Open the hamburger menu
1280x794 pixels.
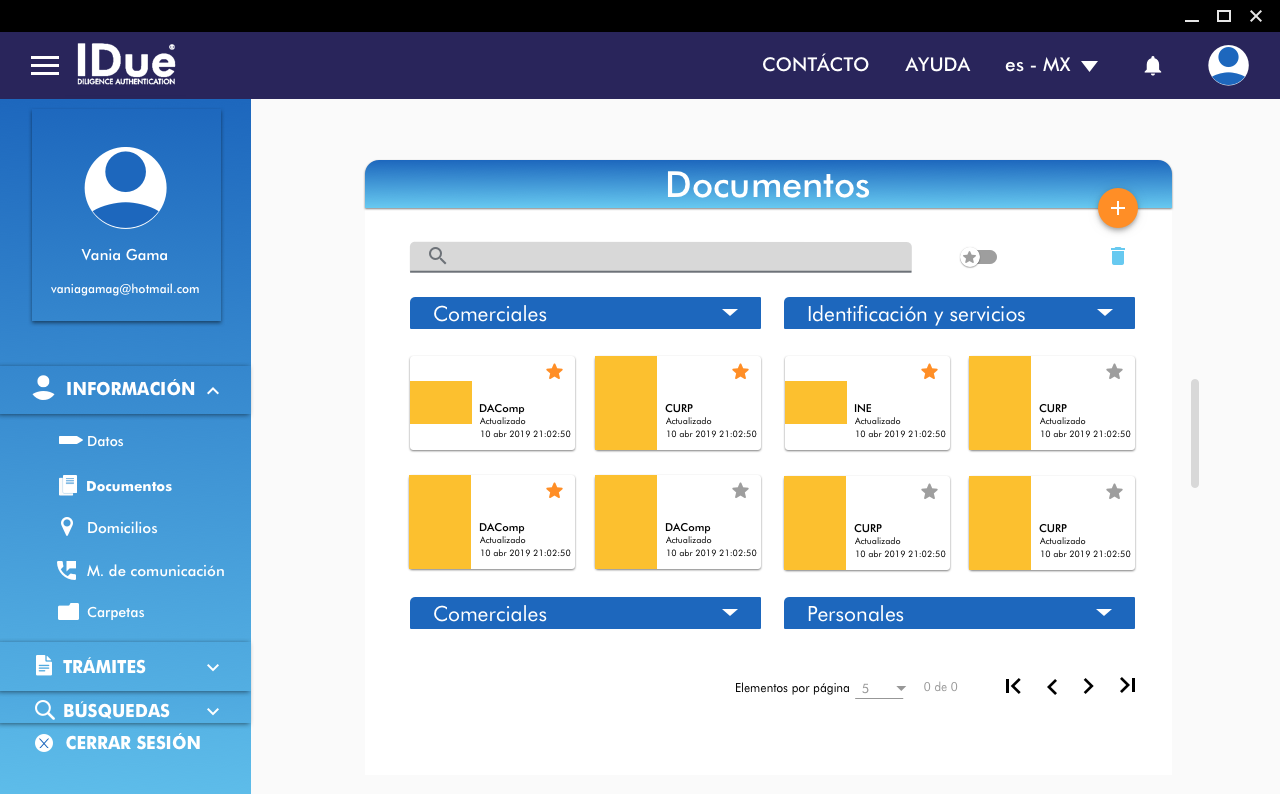[x=45, y=66]
